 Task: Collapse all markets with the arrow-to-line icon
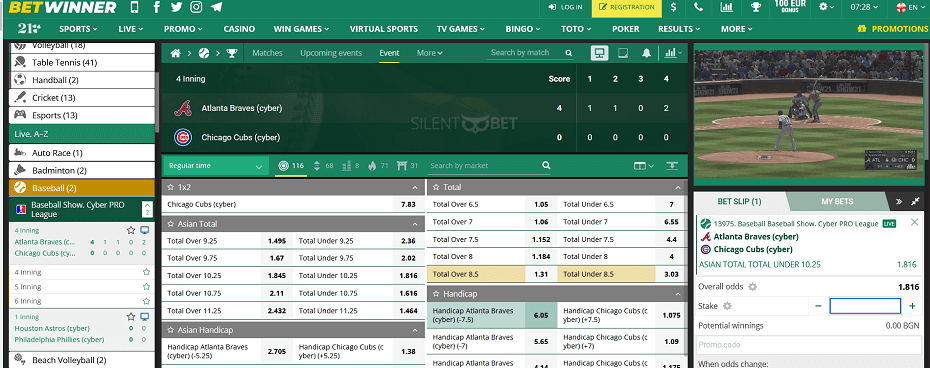pos(672,166)
